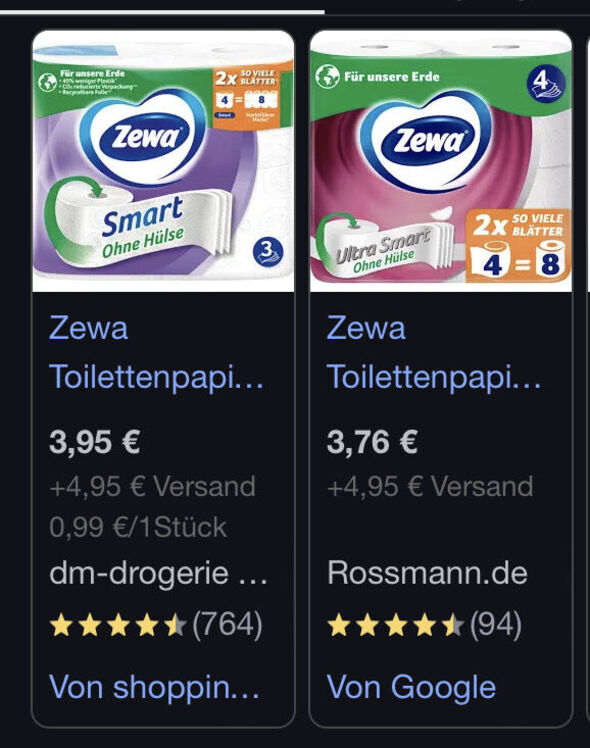The width and height of the screenshot is (590, 748).
Task: Click the 'Von Google' source link
Action: pos(411,687)
